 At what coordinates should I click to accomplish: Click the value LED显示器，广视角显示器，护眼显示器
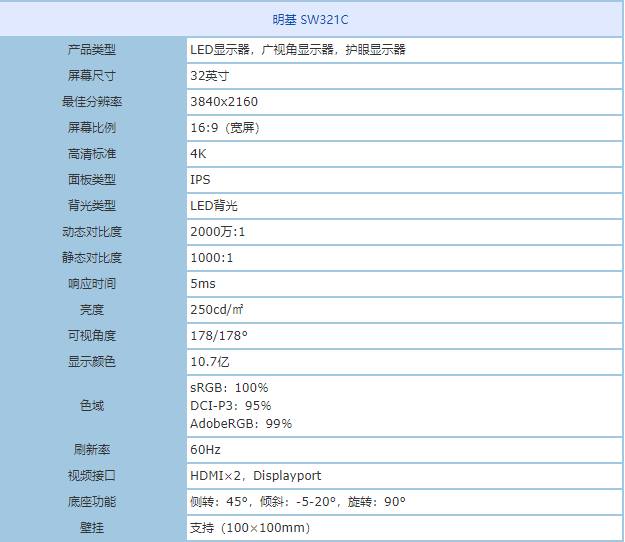pos(298,50)
